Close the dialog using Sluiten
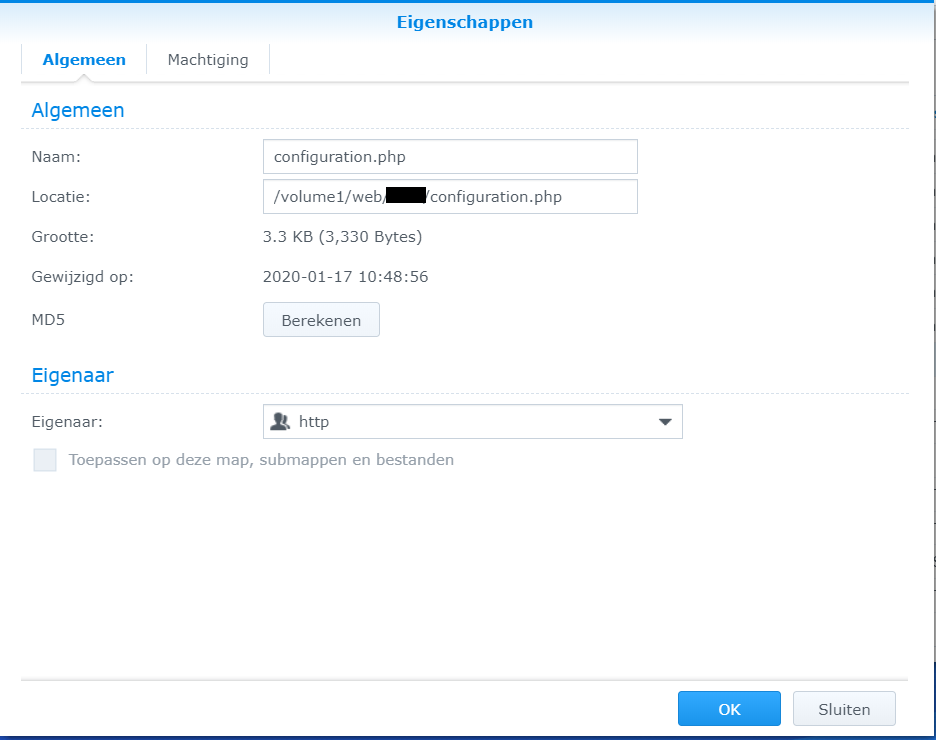The width and height of the screenshot is (936, 740). pyautogui.click(x=844, y=709)
